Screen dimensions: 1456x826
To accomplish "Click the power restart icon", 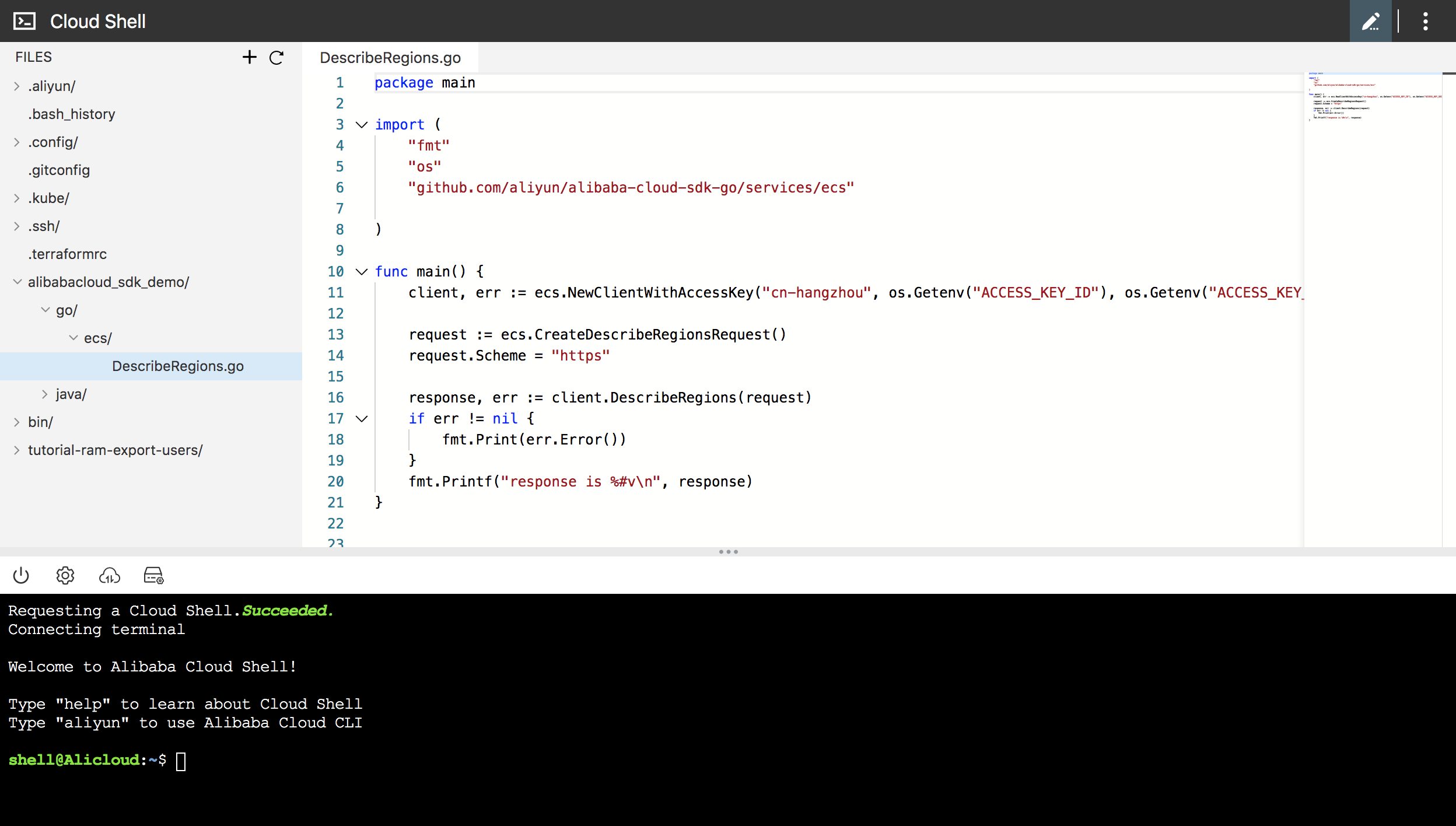I will (21, 576).
